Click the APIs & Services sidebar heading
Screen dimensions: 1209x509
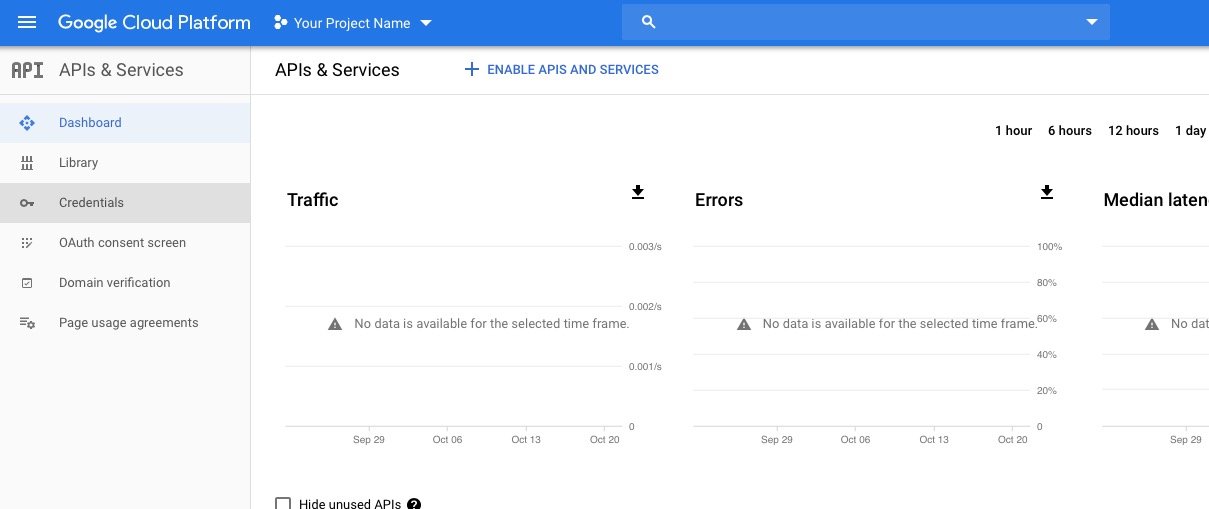(x=121, y=70)
